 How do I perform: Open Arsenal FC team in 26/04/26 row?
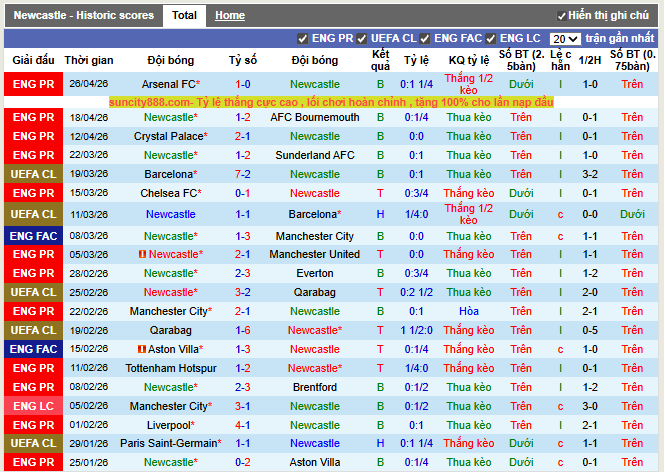coord(170,84)
